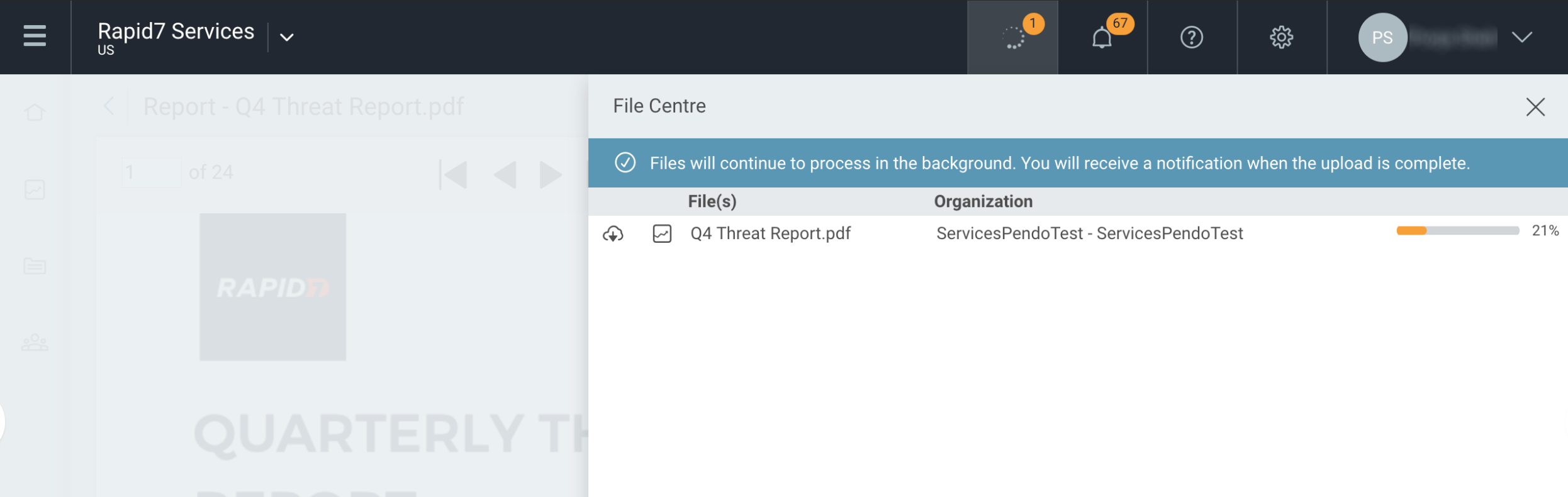Click the File(s) column header
The height and width of the screenshot is (497, 1568).
point(712,201)
